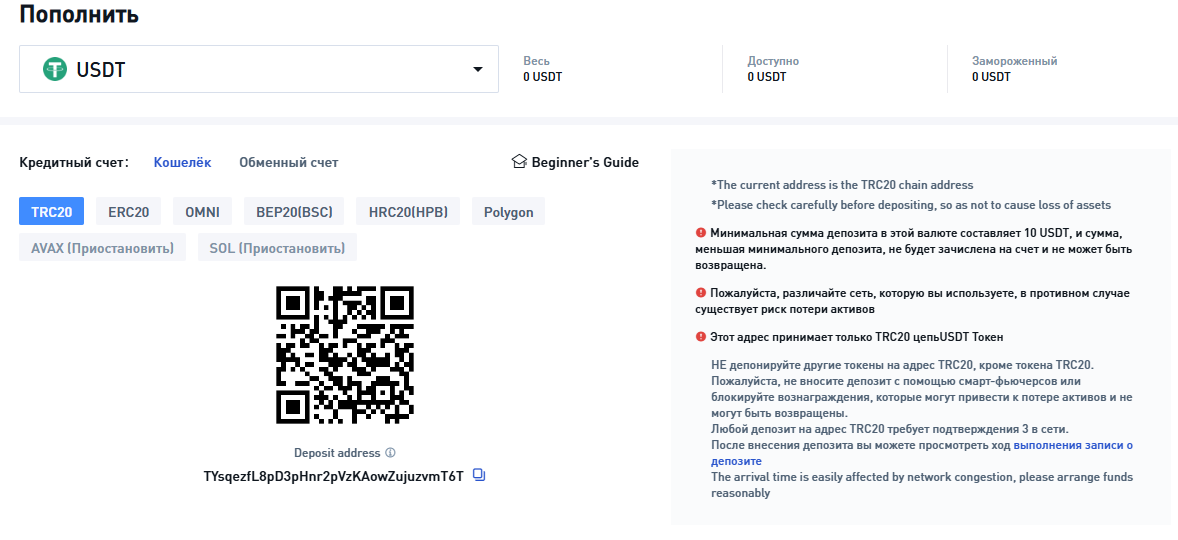Click warning icon beside TRC20-only address notice
The image size is (1178, 540).
(701, 336)
